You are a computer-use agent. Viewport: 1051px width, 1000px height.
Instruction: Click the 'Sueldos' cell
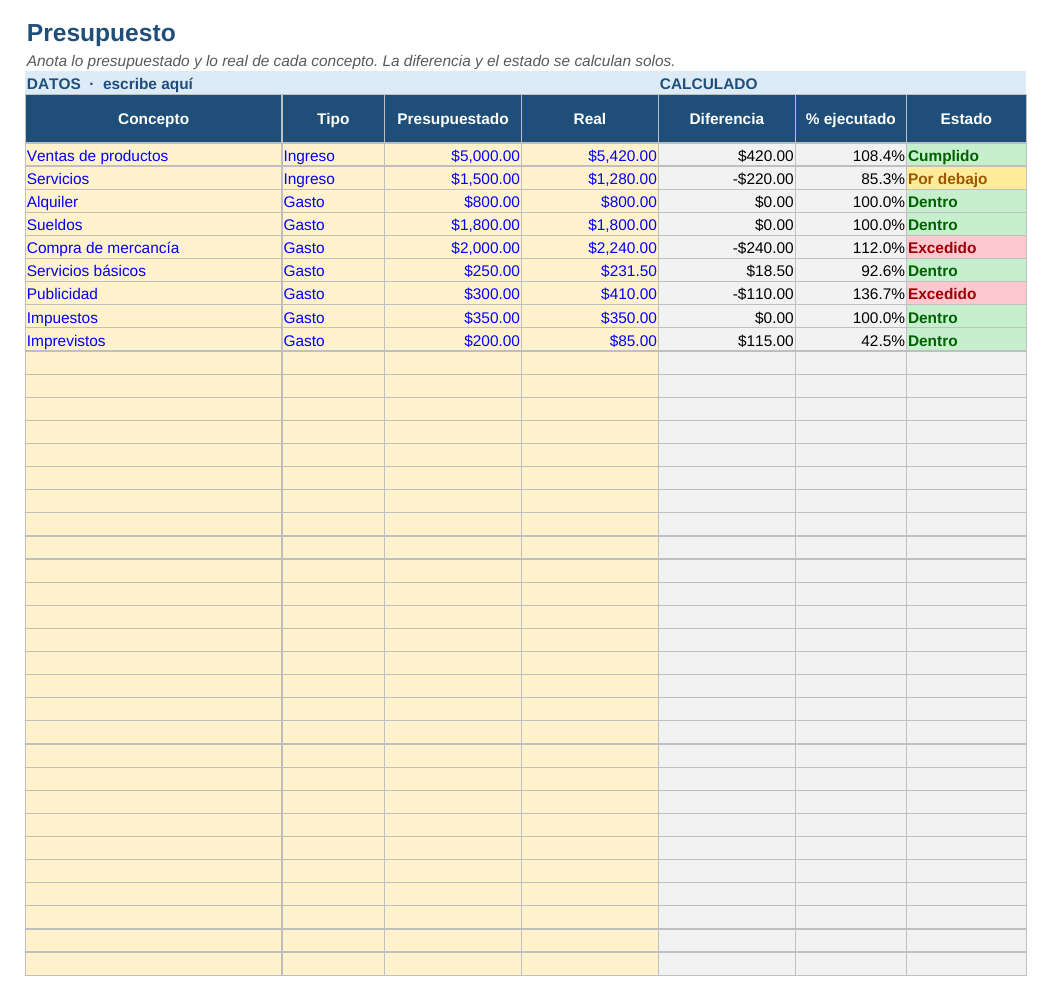(x=153, y=225)
